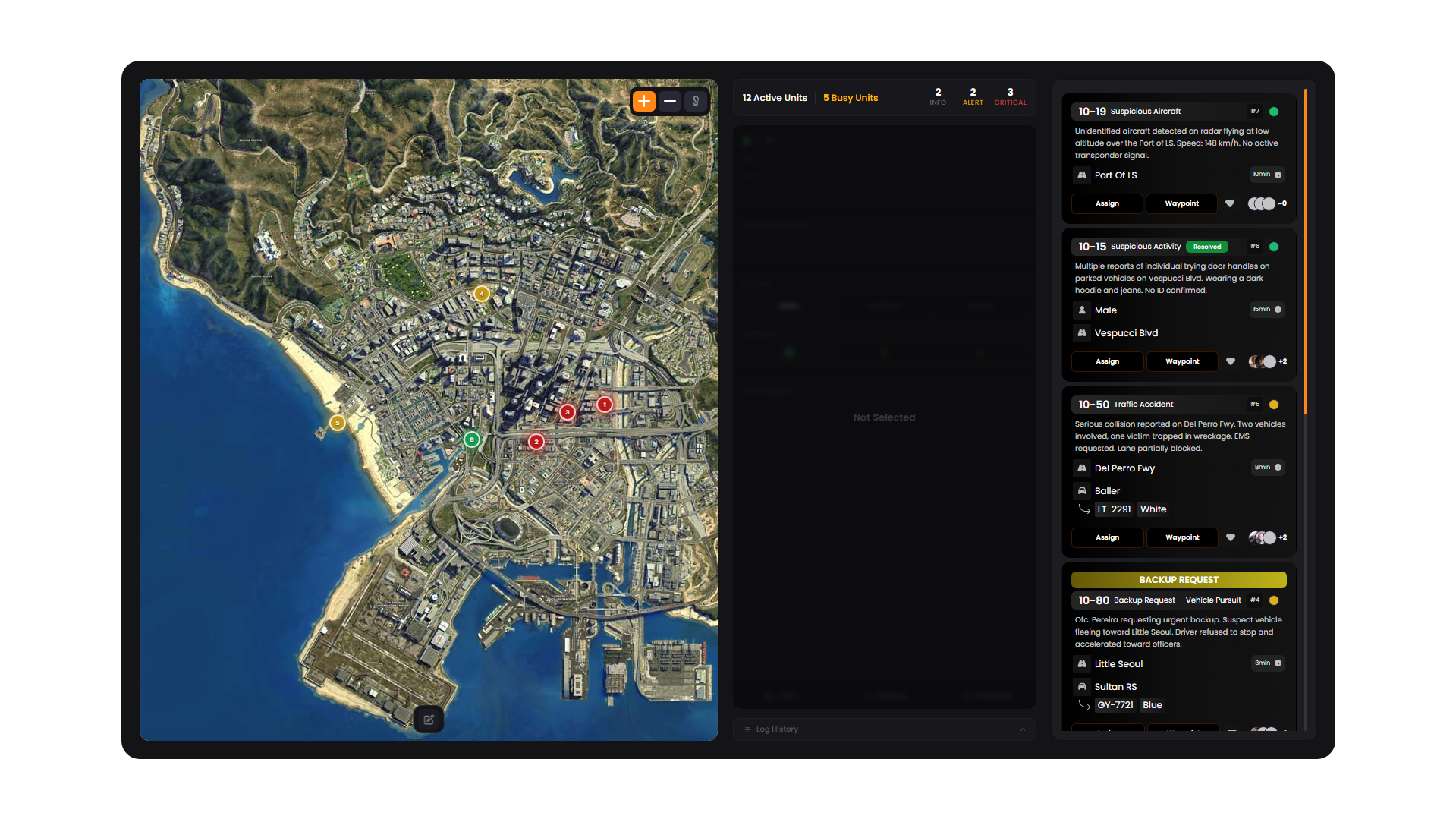Select yellow map marker number 4
The width and height of the screenshot is (1456, 819).
pyautogui.click(x=482, y=294)
